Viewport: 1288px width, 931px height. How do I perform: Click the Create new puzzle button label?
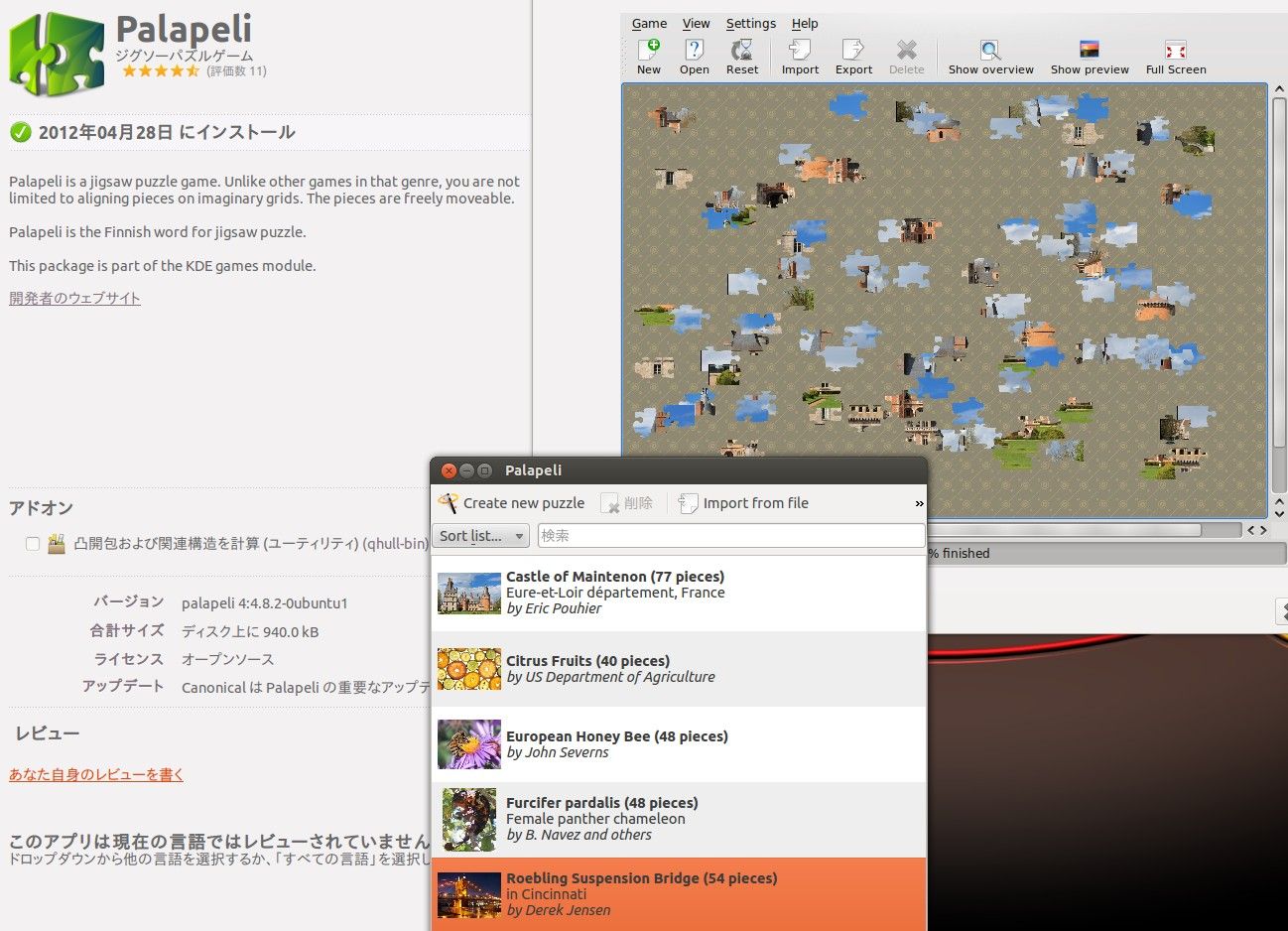coord(524,503)
